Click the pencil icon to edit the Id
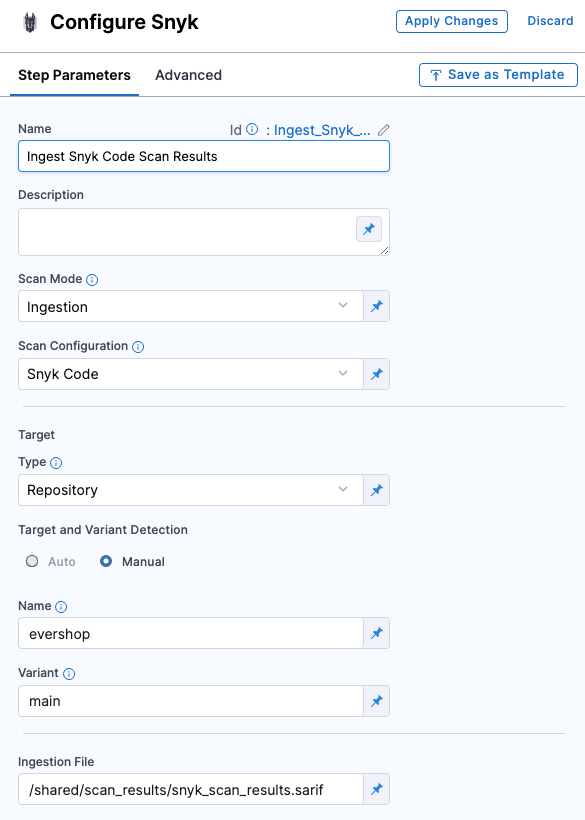This screenshot has width=585, height=820. [384, 130]
